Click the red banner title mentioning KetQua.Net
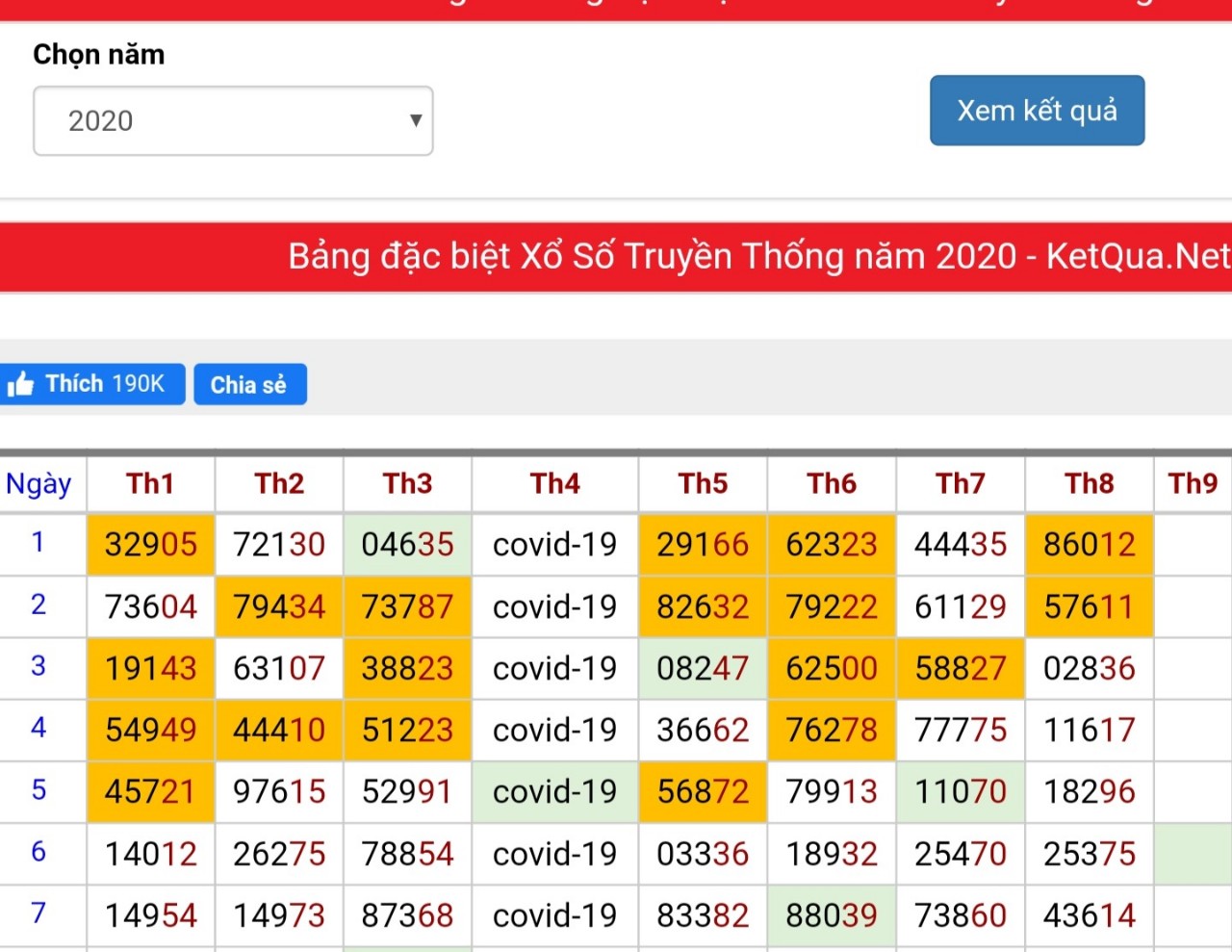The width and height of the screenshot is (1232, 952). click(x=759, y=256)
